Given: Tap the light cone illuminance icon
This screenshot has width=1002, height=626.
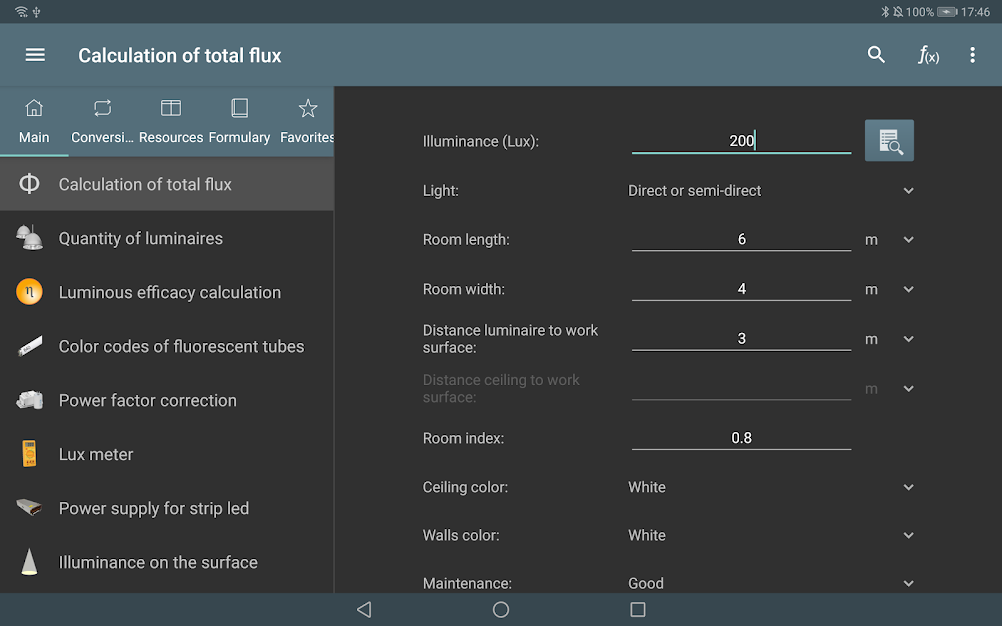Looking at the screenshot, I should pos(29,562).
